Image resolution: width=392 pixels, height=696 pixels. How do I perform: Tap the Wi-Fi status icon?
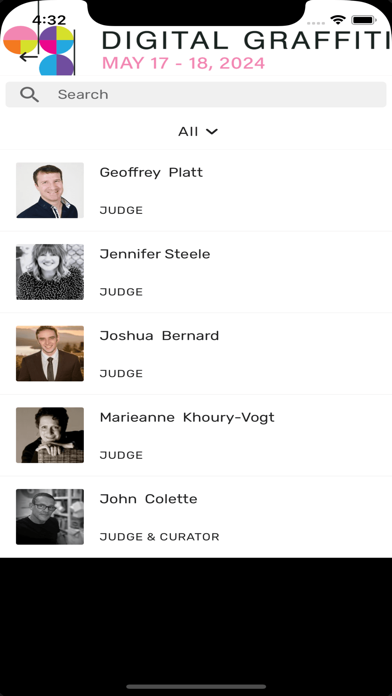[x=338, y=20]
